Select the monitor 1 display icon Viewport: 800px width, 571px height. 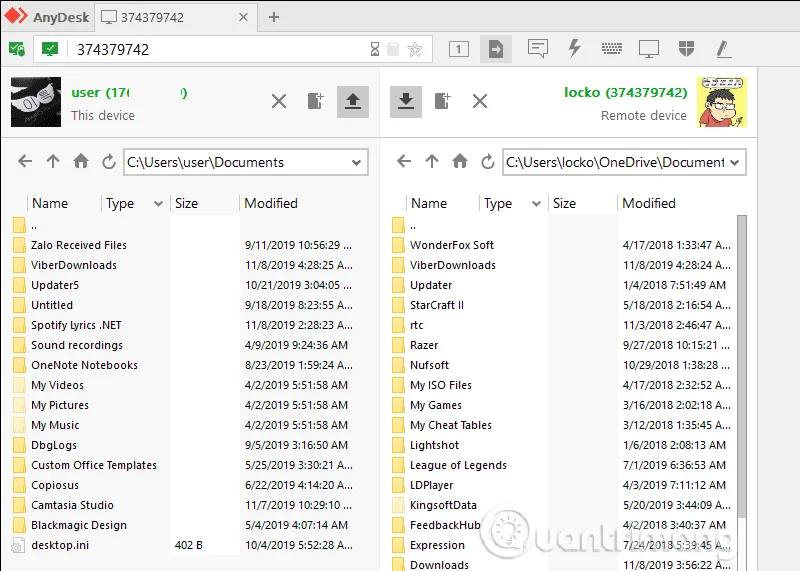click(x=459, y=49)
